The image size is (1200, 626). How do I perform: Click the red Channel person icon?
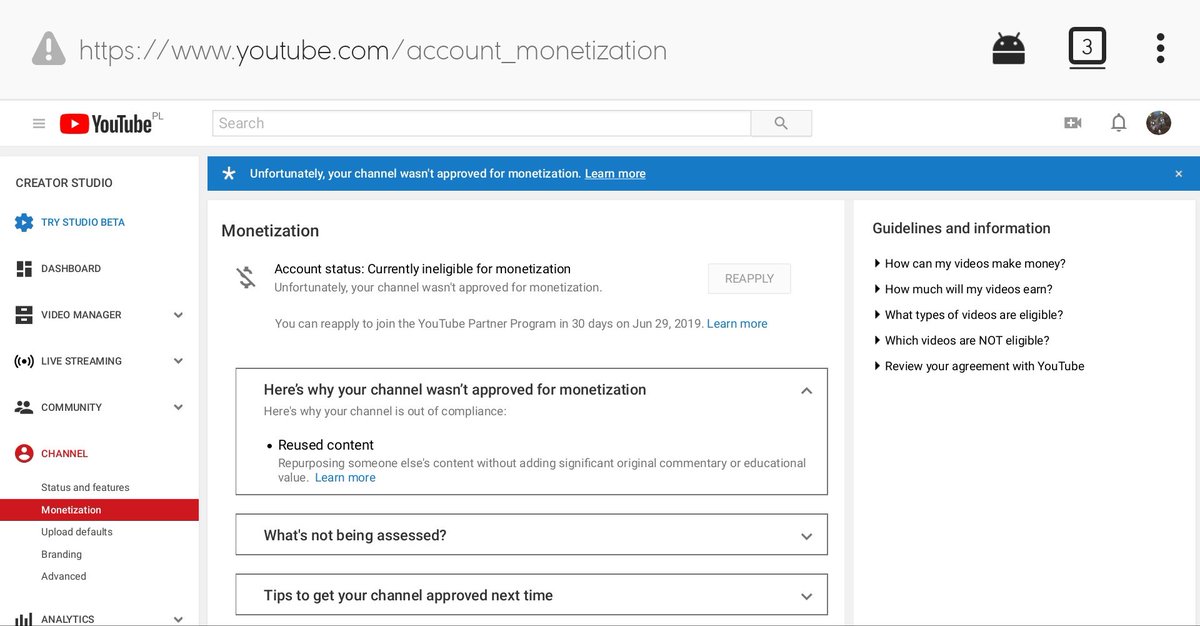[x=24, y=454]
